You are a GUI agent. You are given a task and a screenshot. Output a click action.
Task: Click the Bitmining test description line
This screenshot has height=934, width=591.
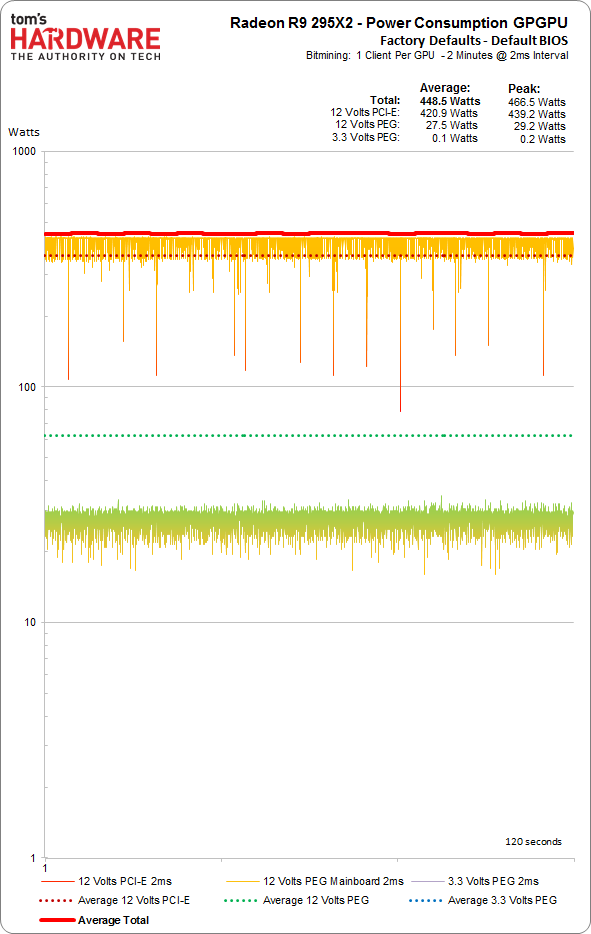point(437,55)
